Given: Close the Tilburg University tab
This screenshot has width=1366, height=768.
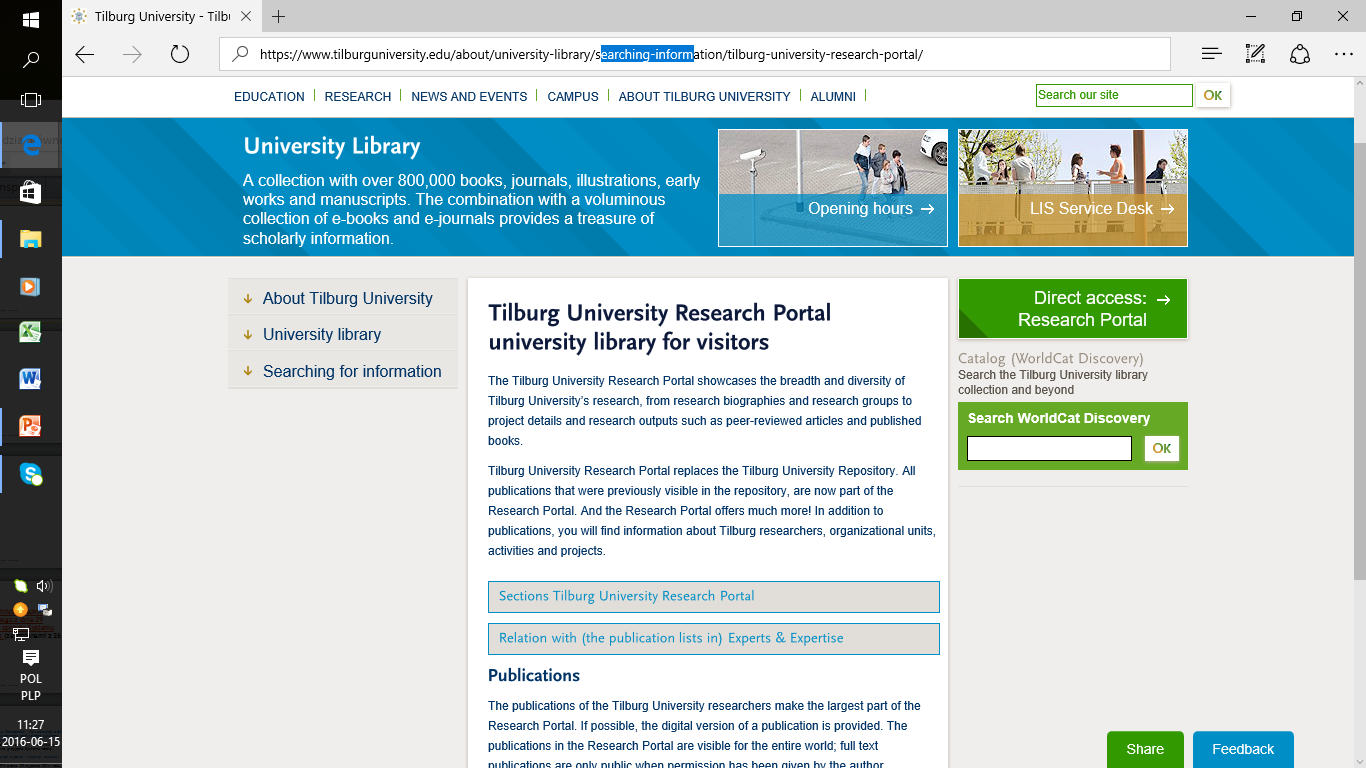Looking at the screenshot, I should coord(246,16).
